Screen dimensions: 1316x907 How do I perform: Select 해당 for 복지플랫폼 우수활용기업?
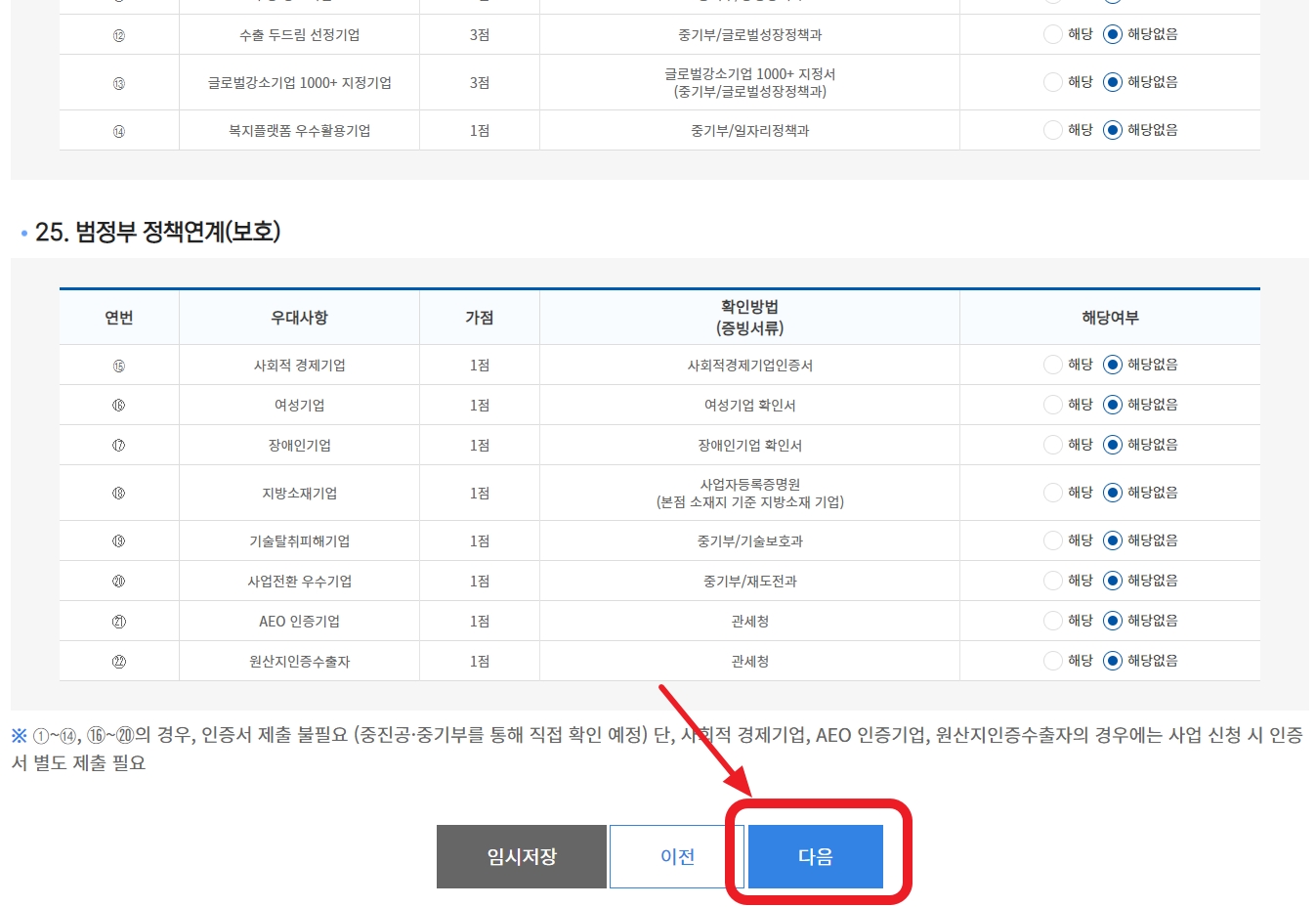pos(1053,130)
